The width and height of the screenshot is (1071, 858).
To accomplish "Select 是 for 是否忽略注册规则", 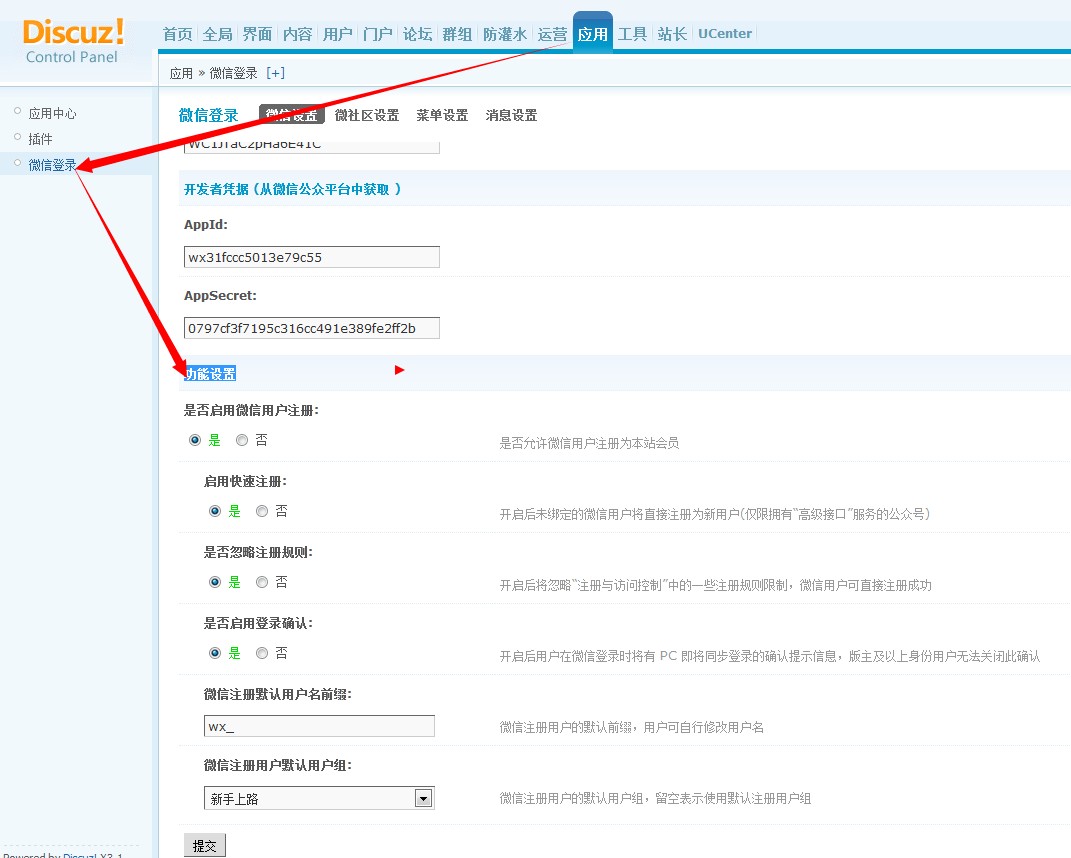I will click(x=215, y=582).
